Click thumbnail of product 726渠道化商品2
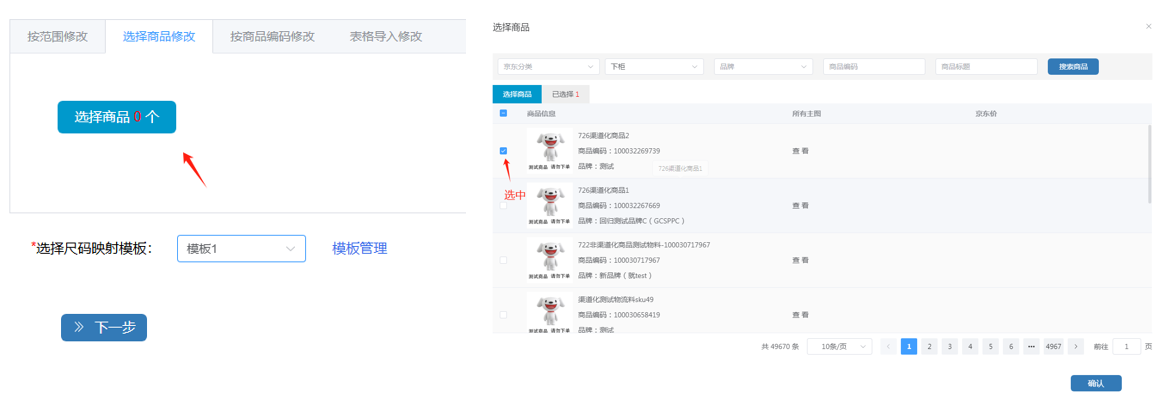Image resolution: width=1161 pixels, height=405 pixels. 550,150
